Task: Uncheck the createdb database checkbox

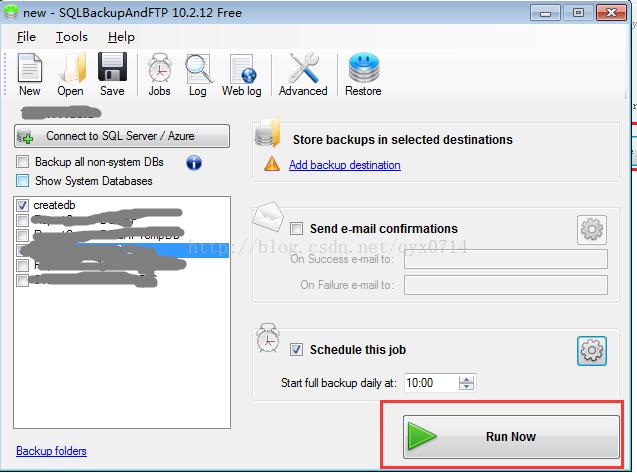Action: 22,205
